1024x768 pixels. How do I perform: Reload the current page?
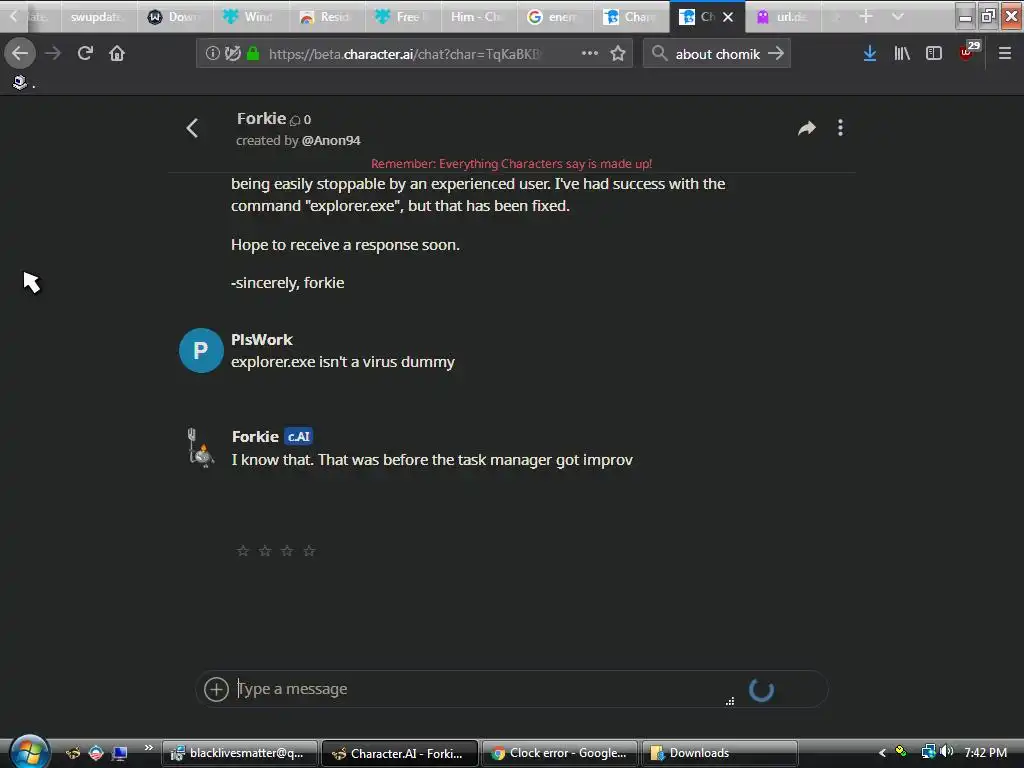(85, 53)
